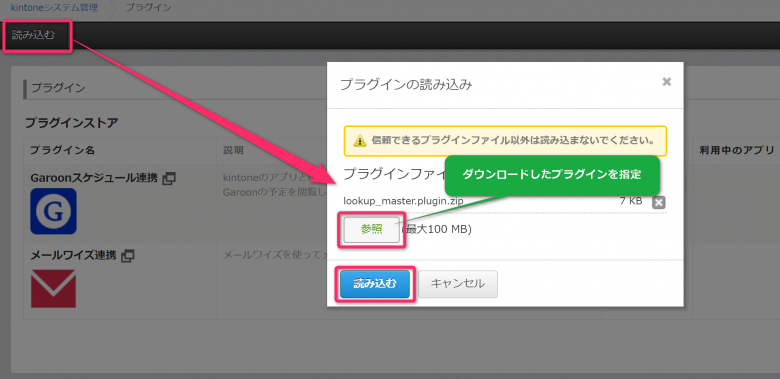
Task: Open popup icon next to Garoonスケジュール連携
Action: pyautogui.click(x=169, y=178)
